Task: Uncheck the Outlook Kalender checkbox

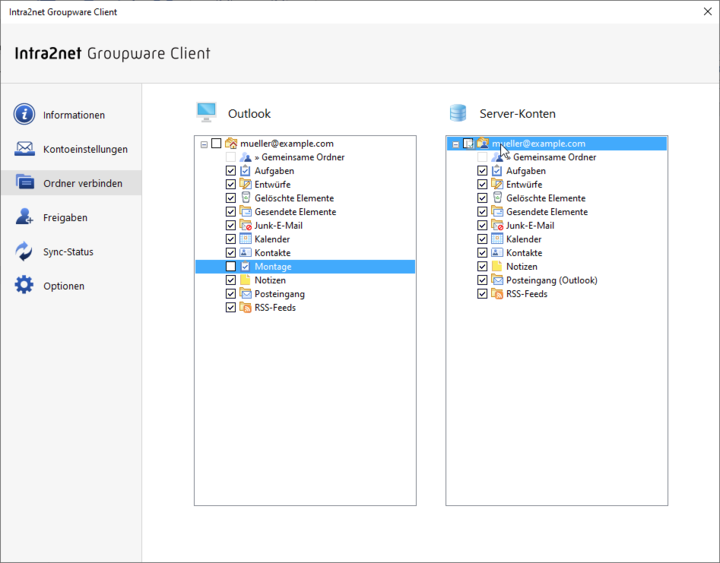Action: [x=231, y=239]
